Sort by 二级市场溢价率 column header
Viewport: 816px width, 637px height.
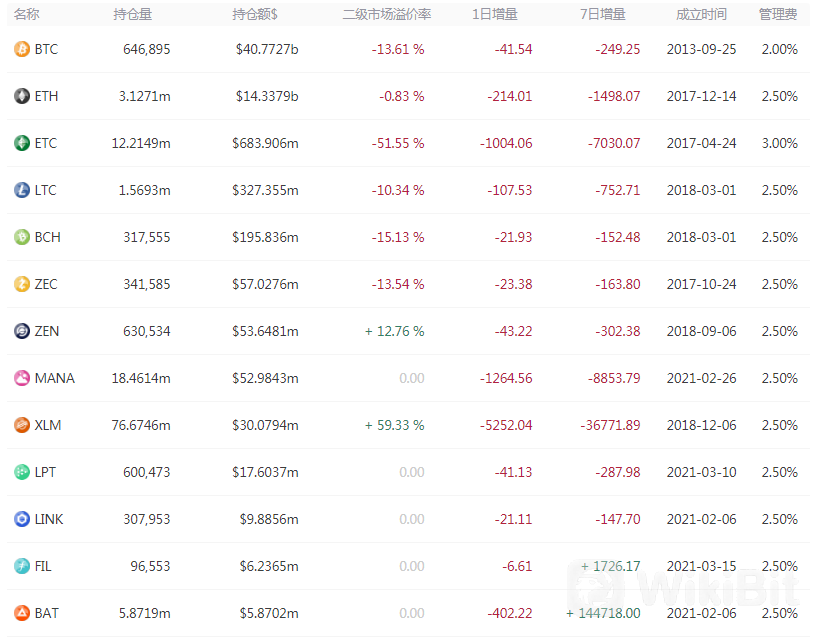click(x=387, y=15)
